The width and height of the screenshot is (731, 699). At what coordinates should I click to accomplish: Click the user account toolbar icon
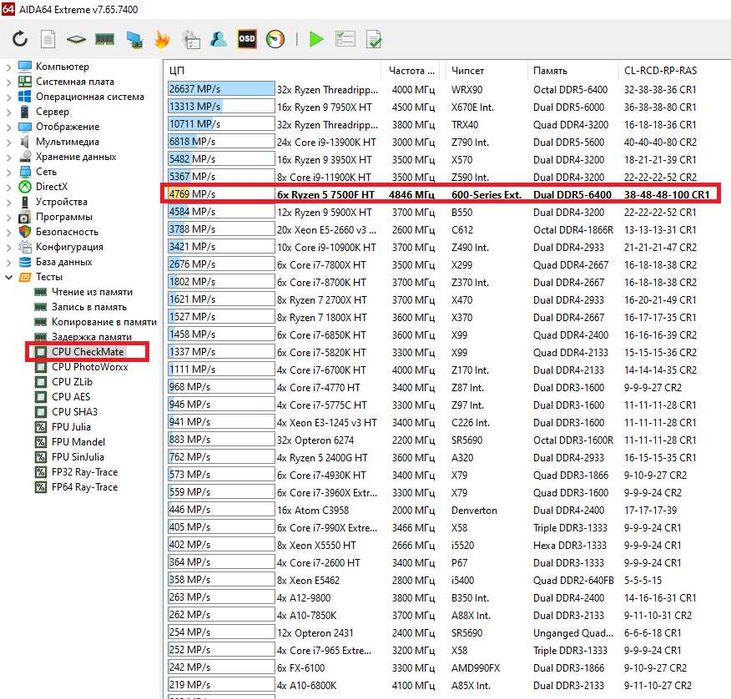tap(218, 39)
